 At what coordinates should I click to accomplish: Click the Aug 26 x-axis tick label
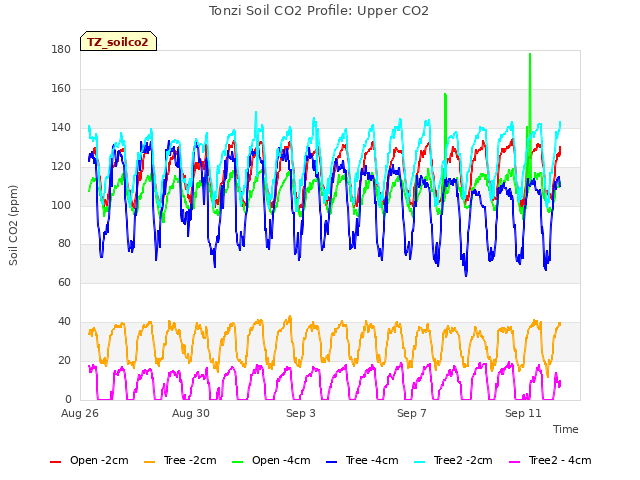click(x=80, y=413)
